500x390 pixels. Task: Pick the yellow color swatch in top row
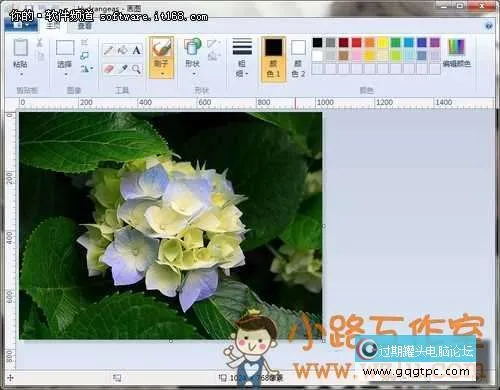[382, 43]
